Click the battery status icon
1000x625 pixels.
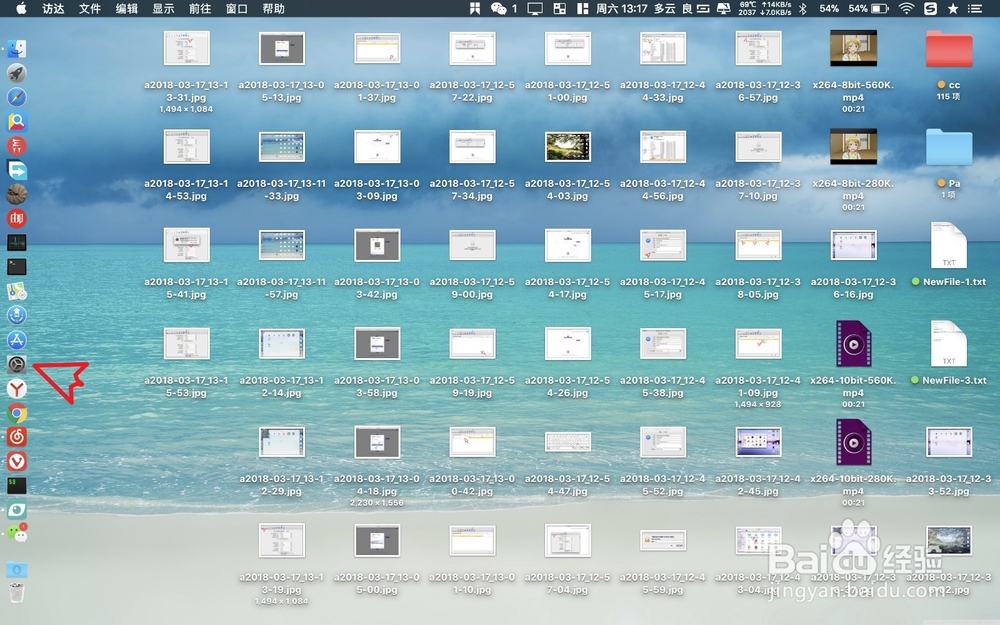[x=881, y=8]
